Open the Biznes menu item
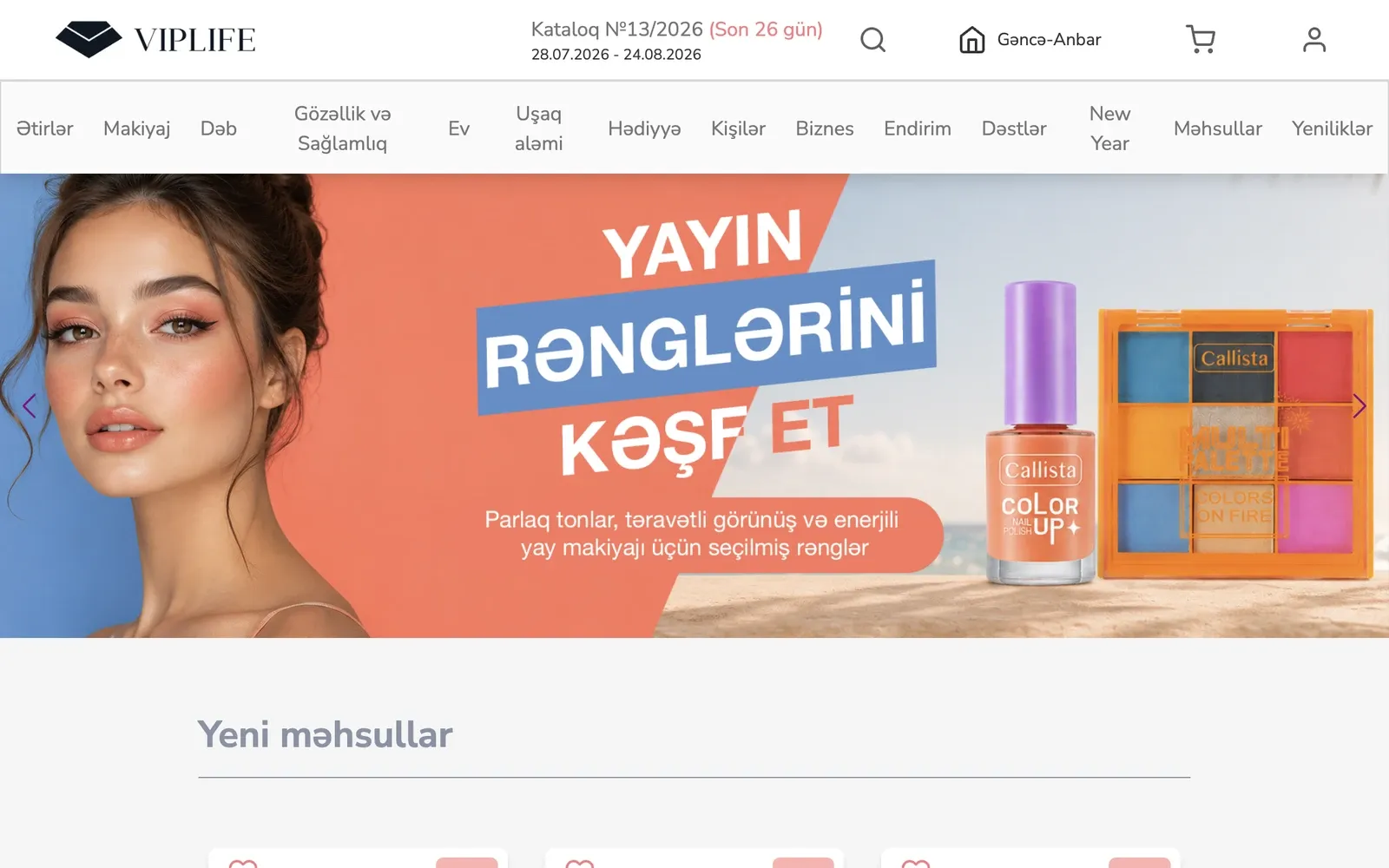Image resolution: width=1389 pixels, height=868 pixels. point(825,128)
